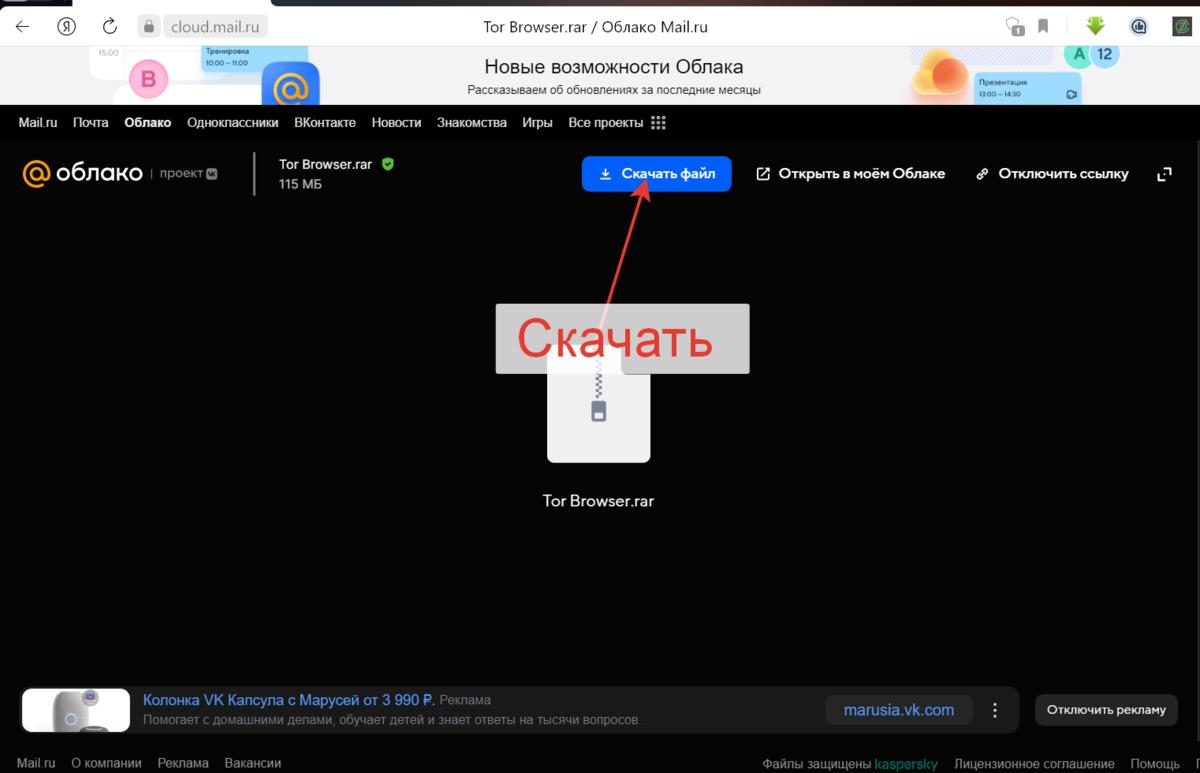Choose Открыть в моём Облаке

coord(850,174)
